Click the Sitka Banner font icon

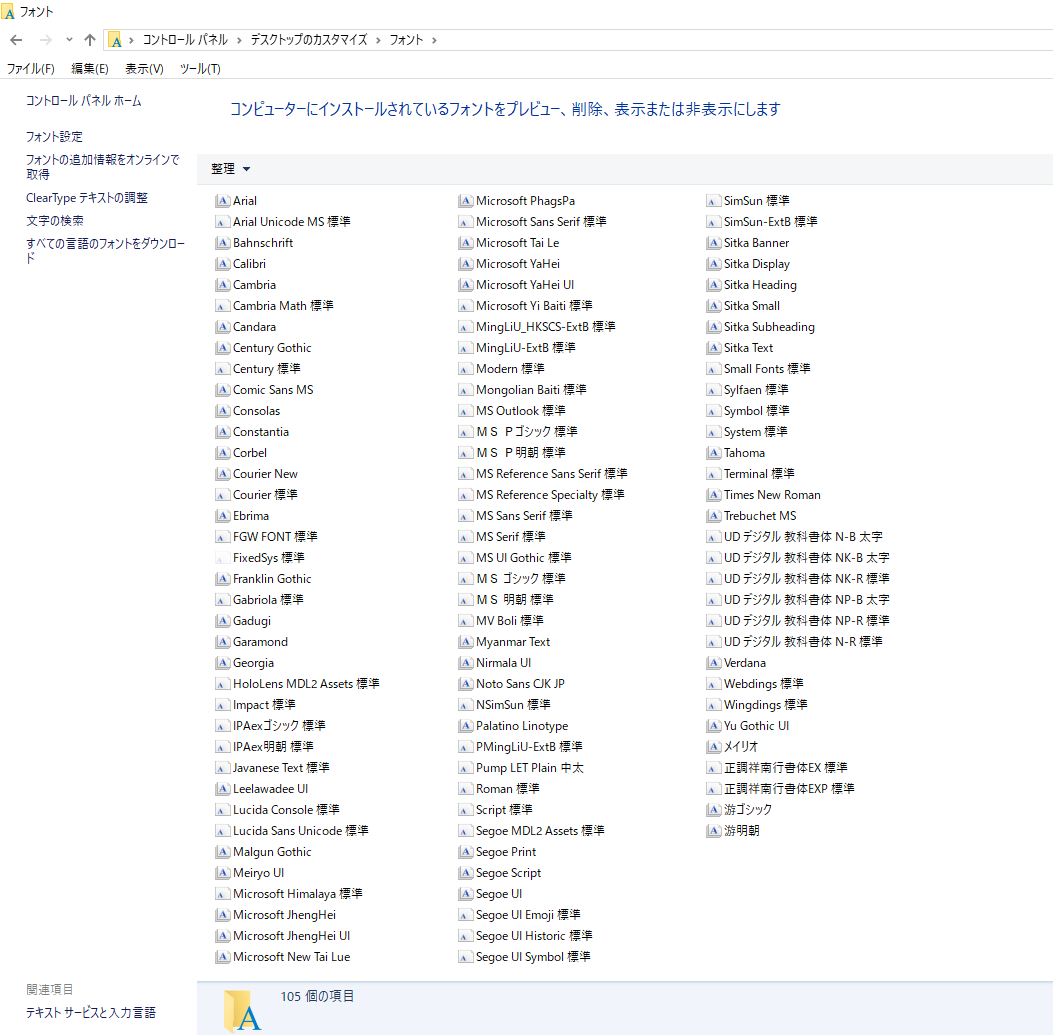(714, 242)
